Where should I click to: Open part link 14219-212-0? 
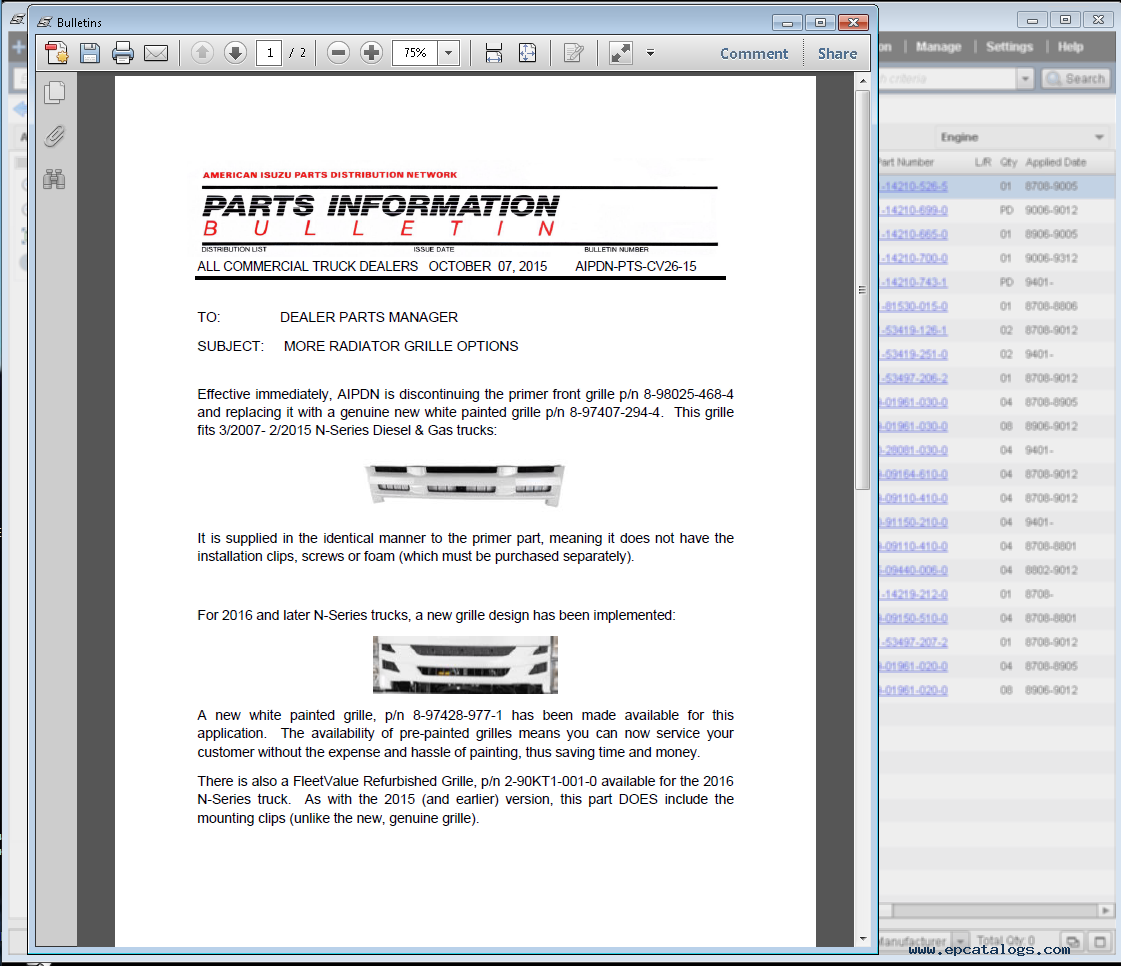pos(914,594)
